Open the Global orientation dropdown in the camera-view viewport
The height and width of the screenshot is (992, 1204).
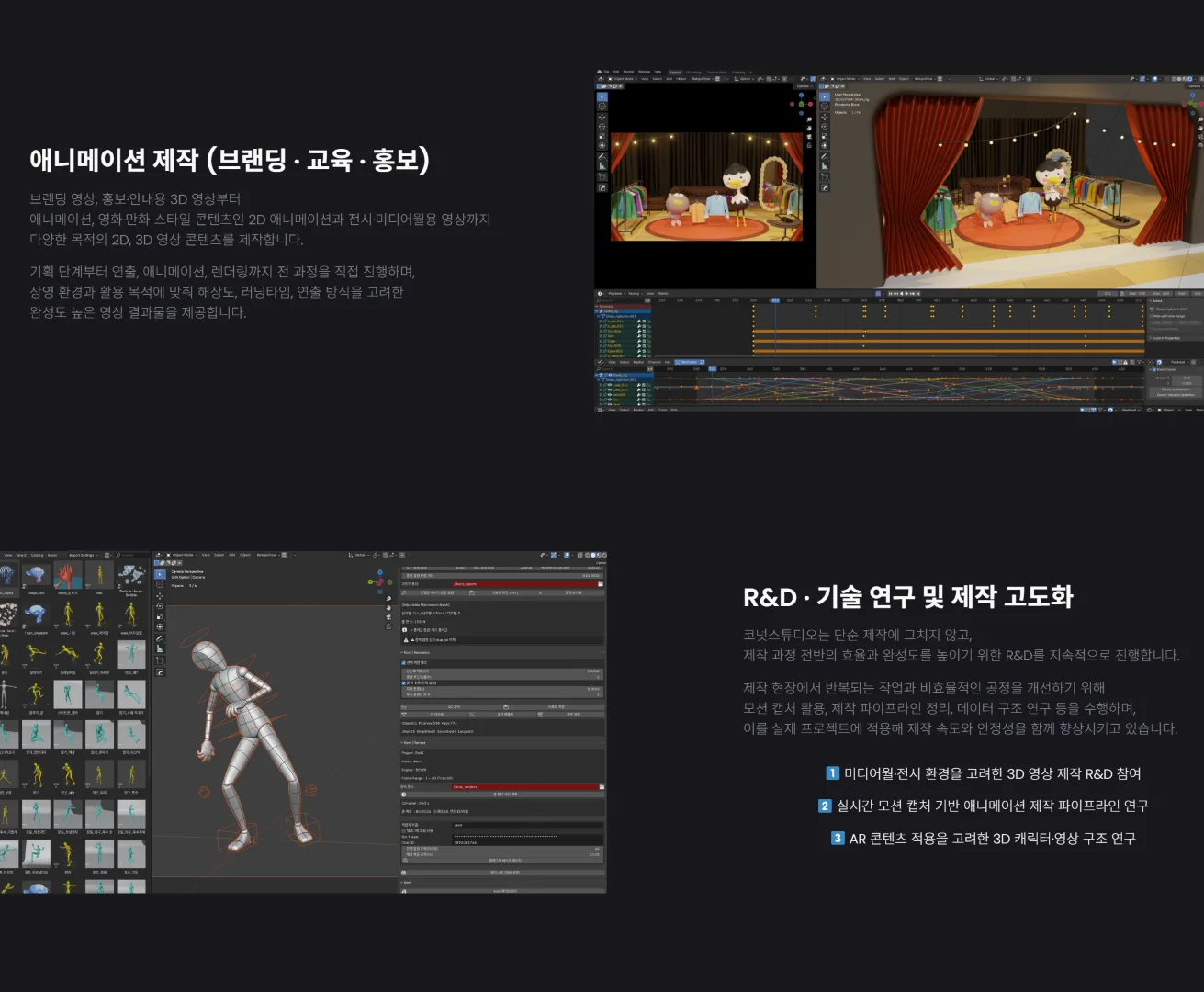(x=744, y=79)
